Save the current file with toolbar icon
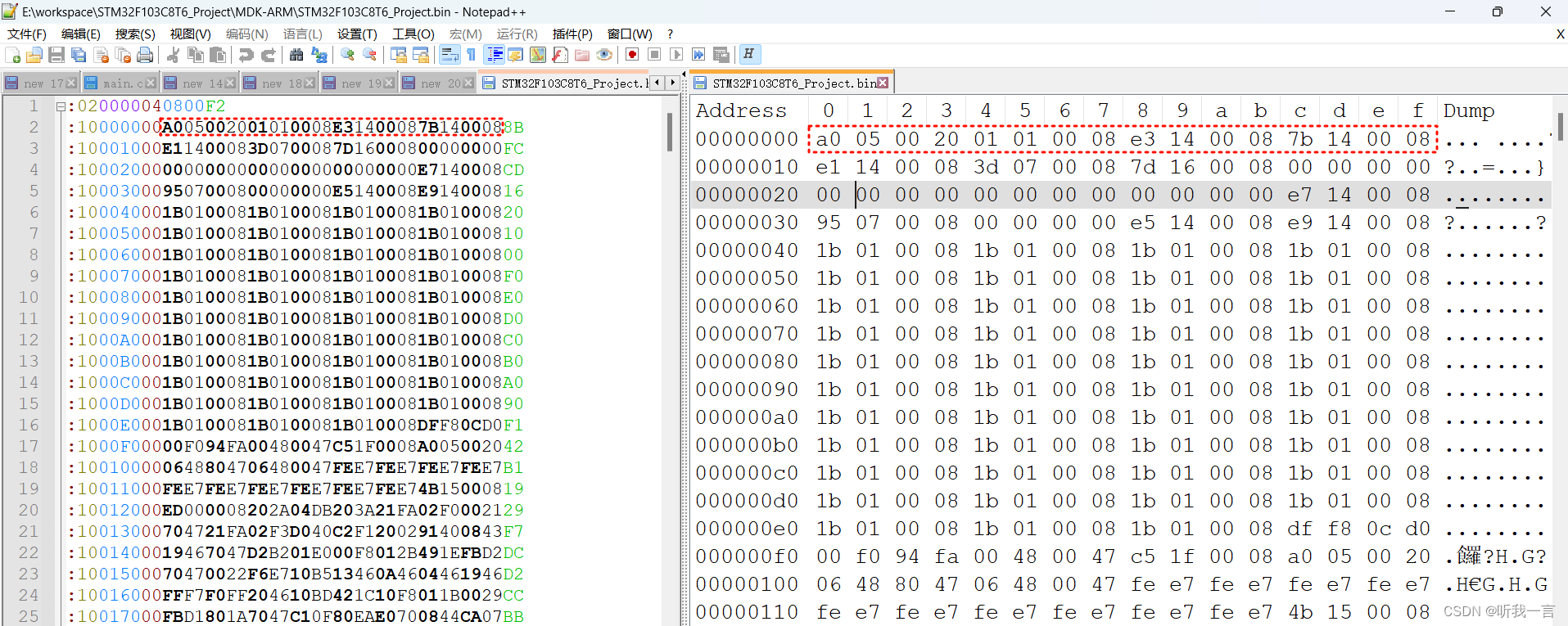Screen dimensions: 1568x626 [x=56, y=55]
